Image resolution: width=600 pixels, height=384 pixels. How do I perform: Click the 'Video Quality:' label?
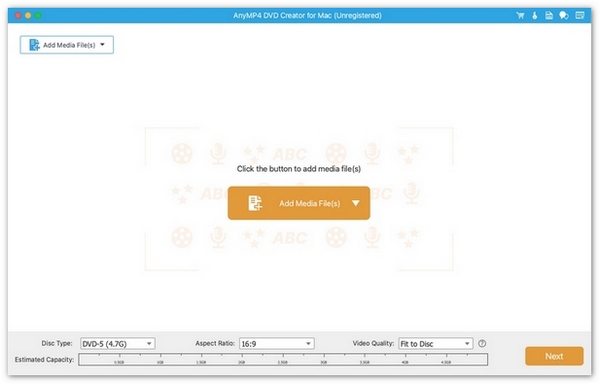point(373,343)
